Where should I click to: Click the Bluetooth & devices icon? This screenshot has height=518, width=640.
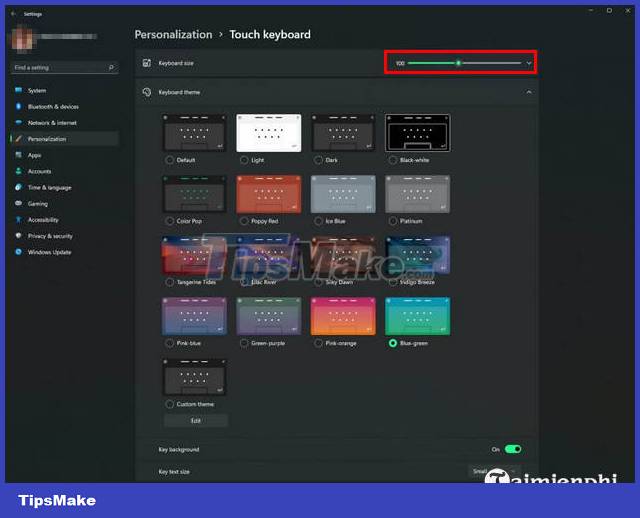(x=18, y=107)
